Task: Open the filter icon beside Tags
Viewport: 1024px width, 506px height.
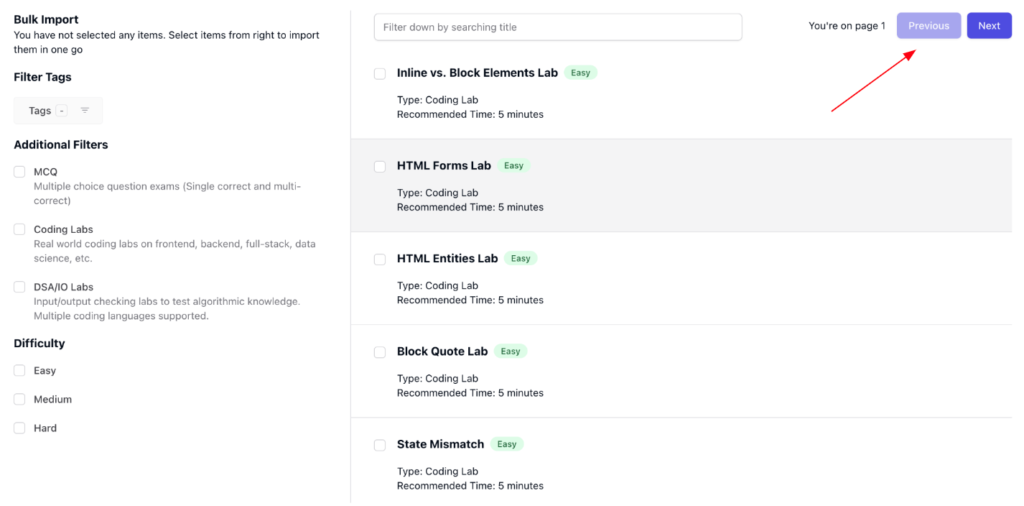Action: pyautogui.click(x=85, y=111)
